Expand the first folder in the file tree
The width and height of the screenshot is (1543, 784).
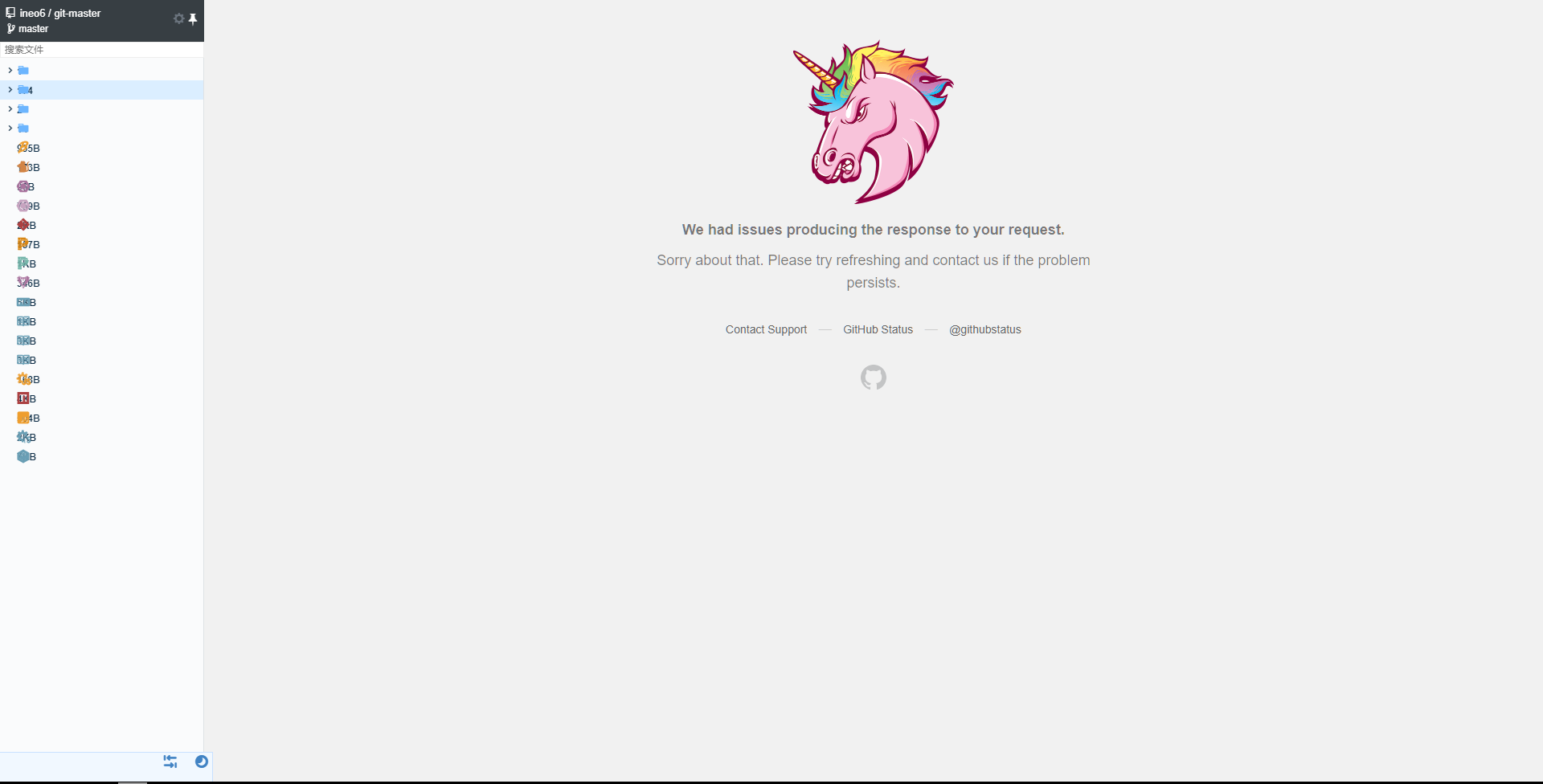point(10,71)
